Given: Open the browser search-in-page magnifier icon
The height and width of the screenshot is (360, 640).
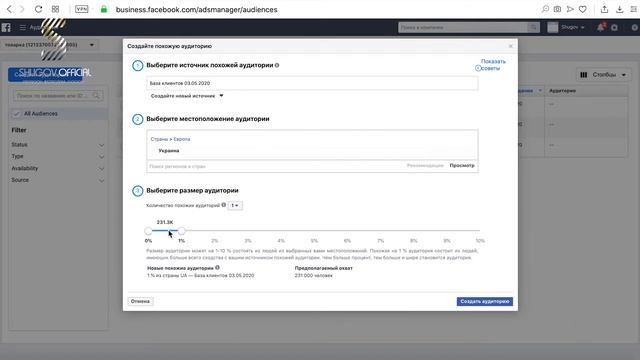Looking at the screenshot, I should click(545, 9).
